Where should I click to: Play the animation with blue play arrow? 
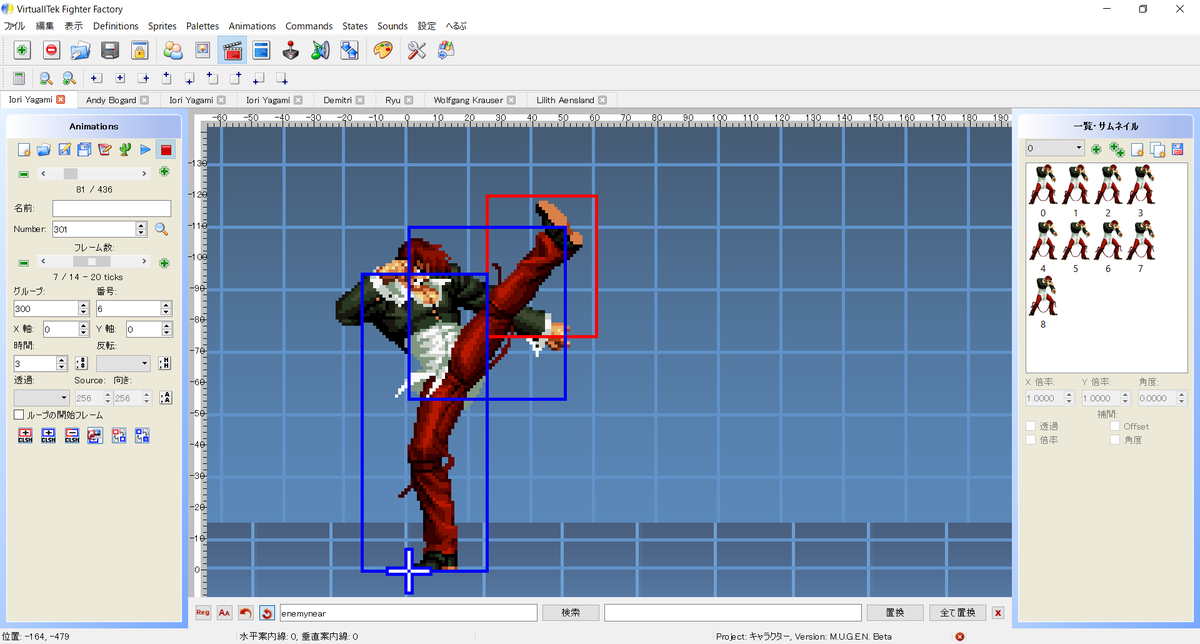click(145, 150)
